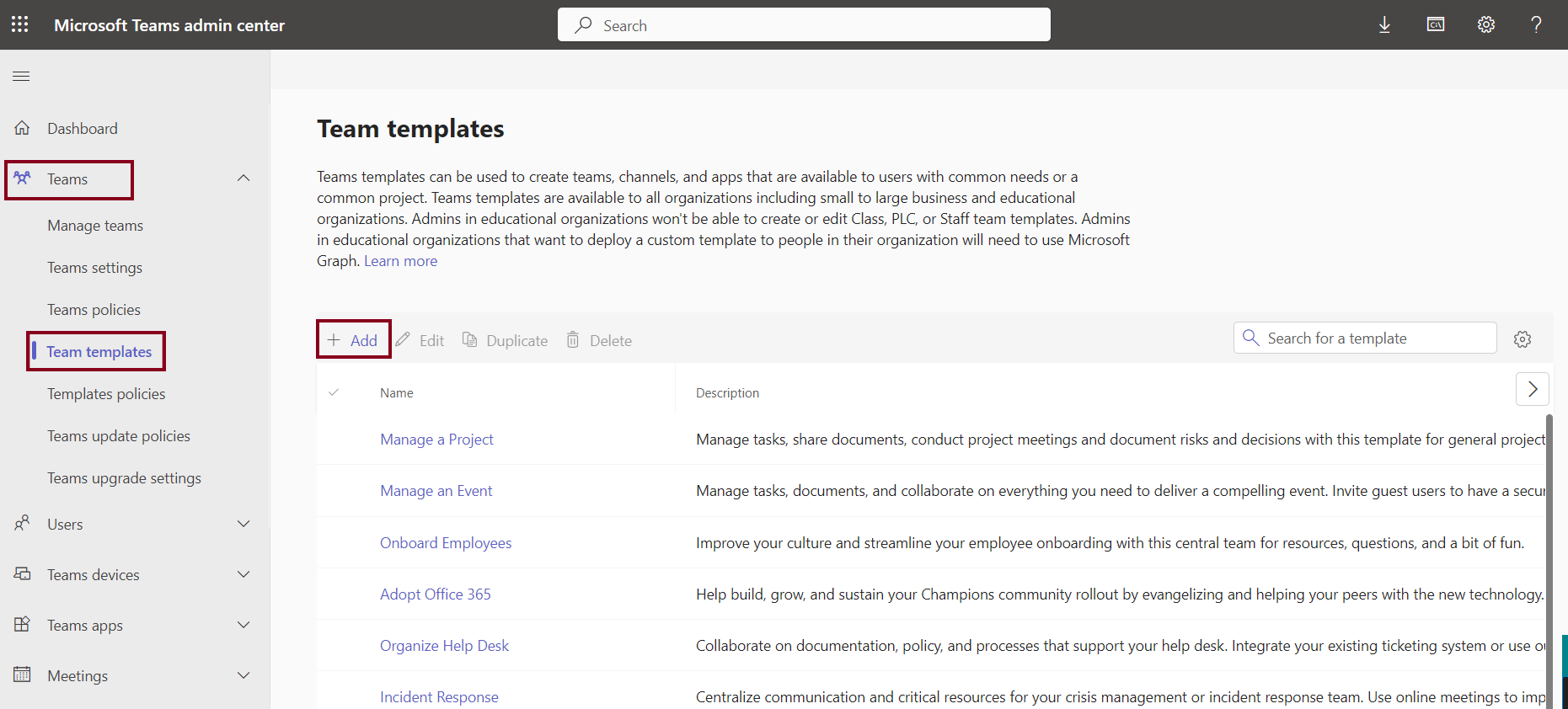Toggle the select-all checkmark in the table header
This screenshot has width=1568, height=709.
tap(334, 392)
